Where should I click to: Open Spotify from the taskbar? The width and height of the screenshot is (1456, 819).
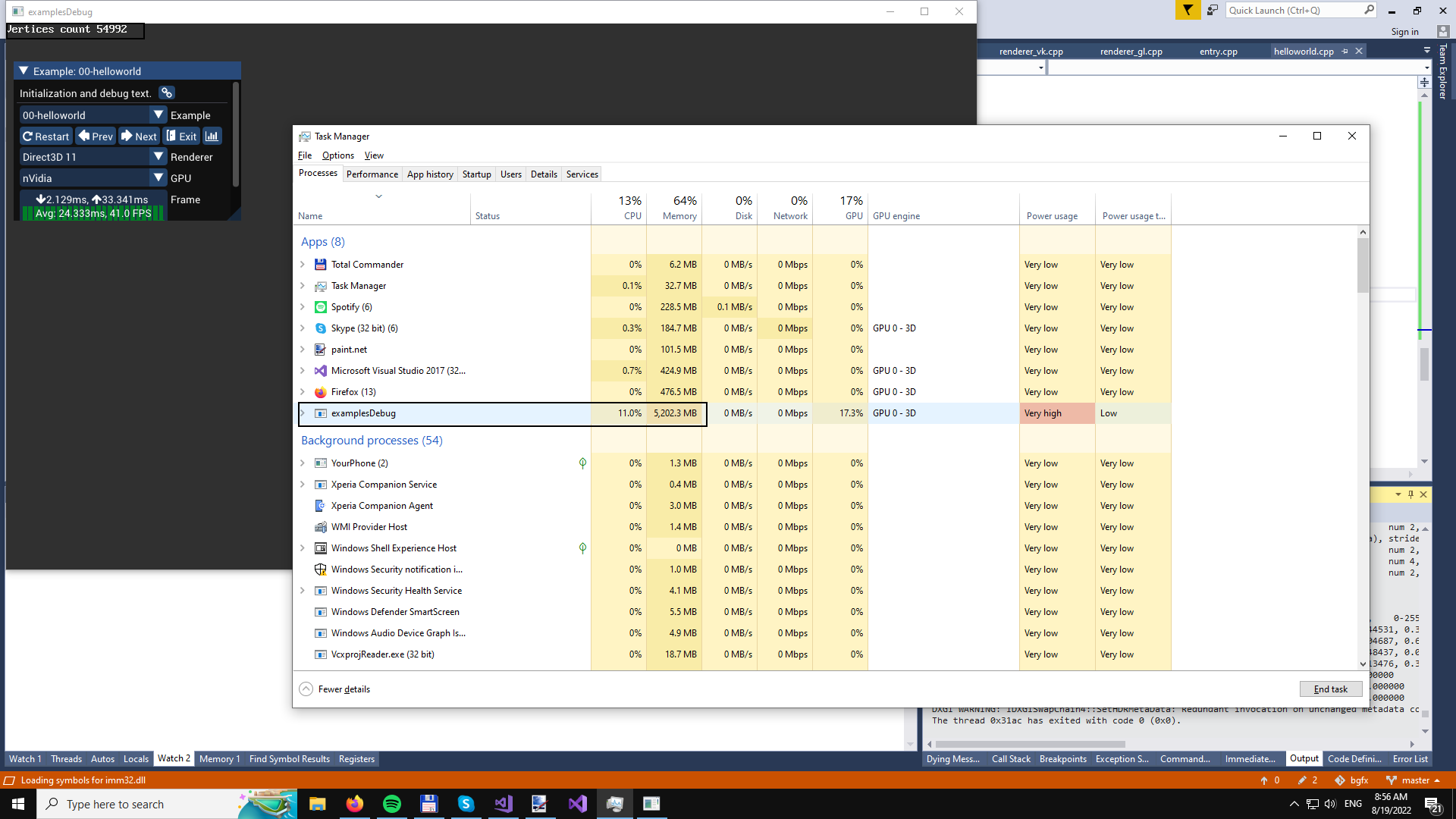click(x=391, y=804)
